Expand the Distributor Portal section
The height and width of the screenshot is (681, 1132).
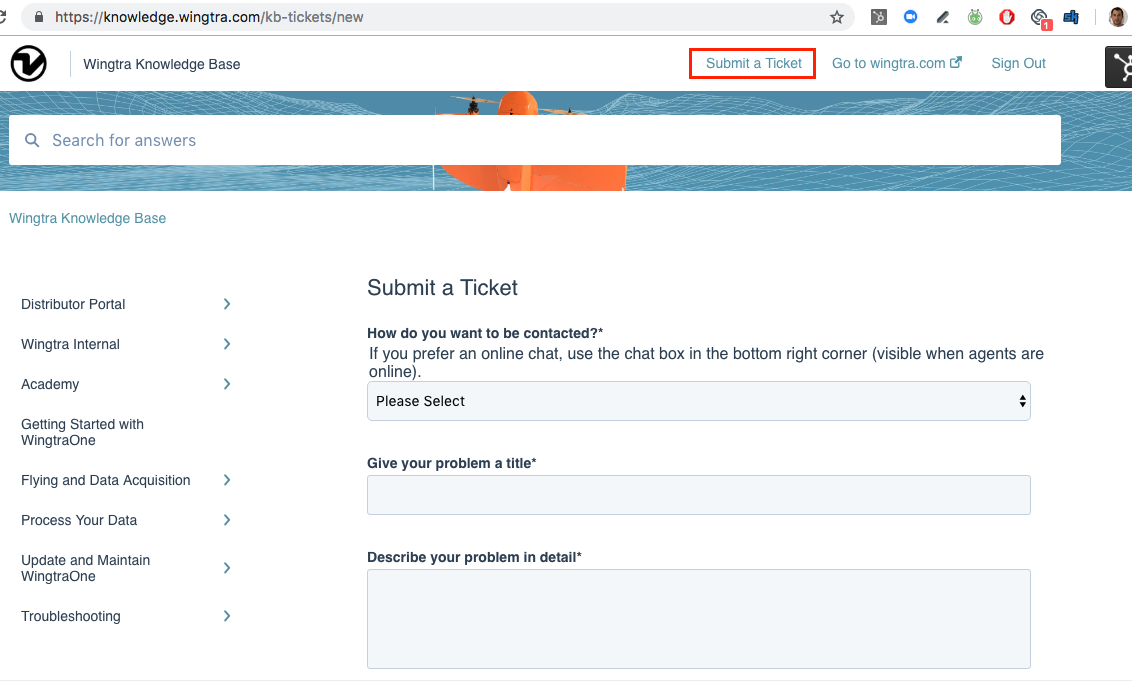73,304
